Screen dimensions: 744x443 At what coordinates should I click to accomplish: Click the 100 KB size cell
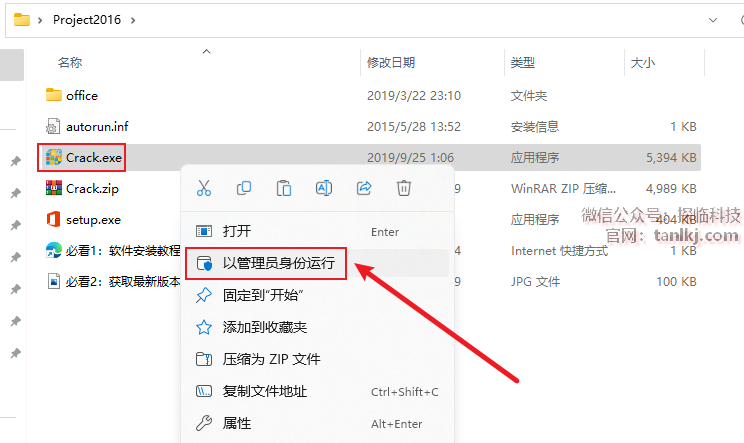tap(676, 282)
